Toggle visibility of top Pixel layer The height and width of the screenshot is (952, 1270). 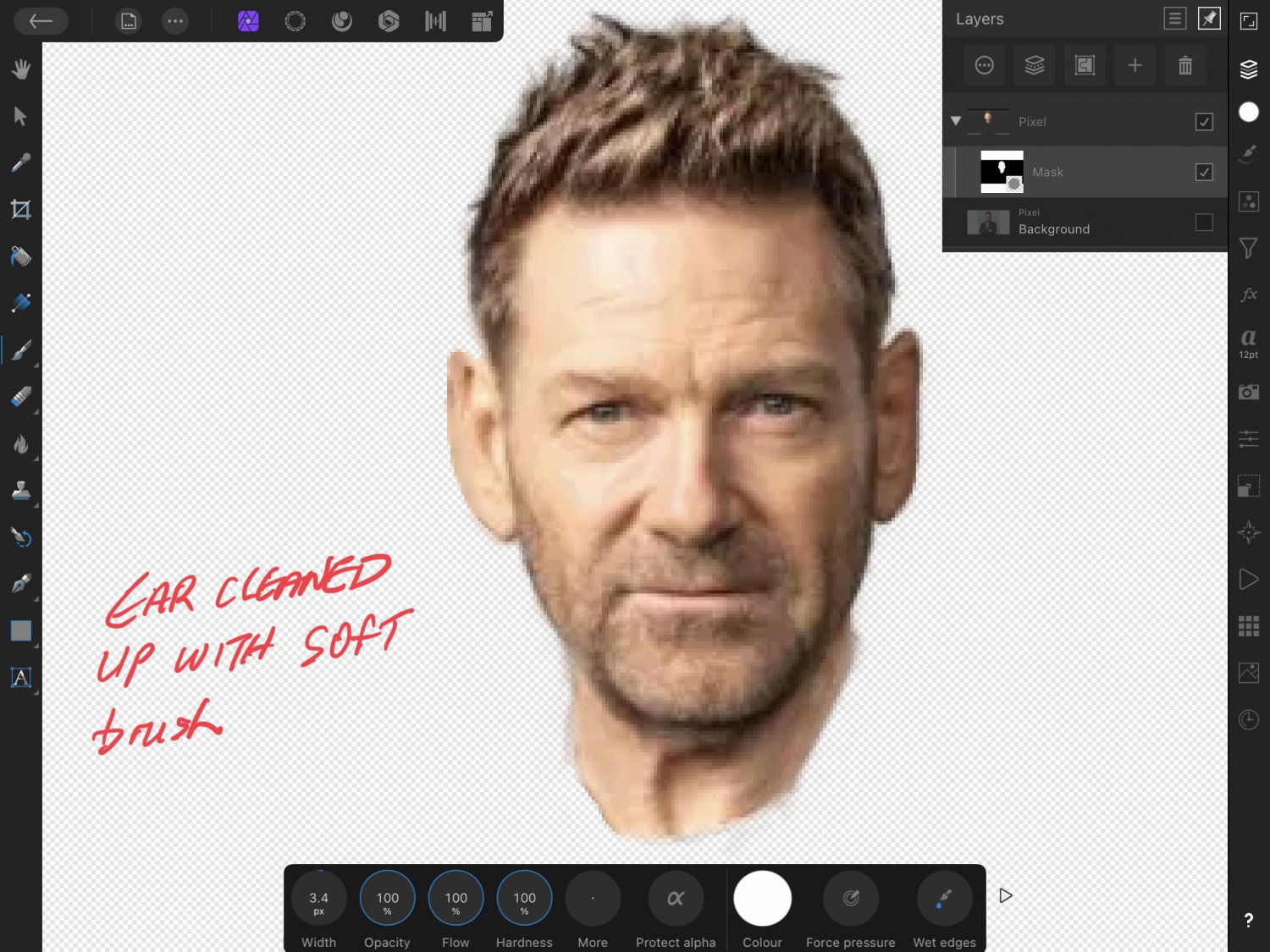(1204, 122)
